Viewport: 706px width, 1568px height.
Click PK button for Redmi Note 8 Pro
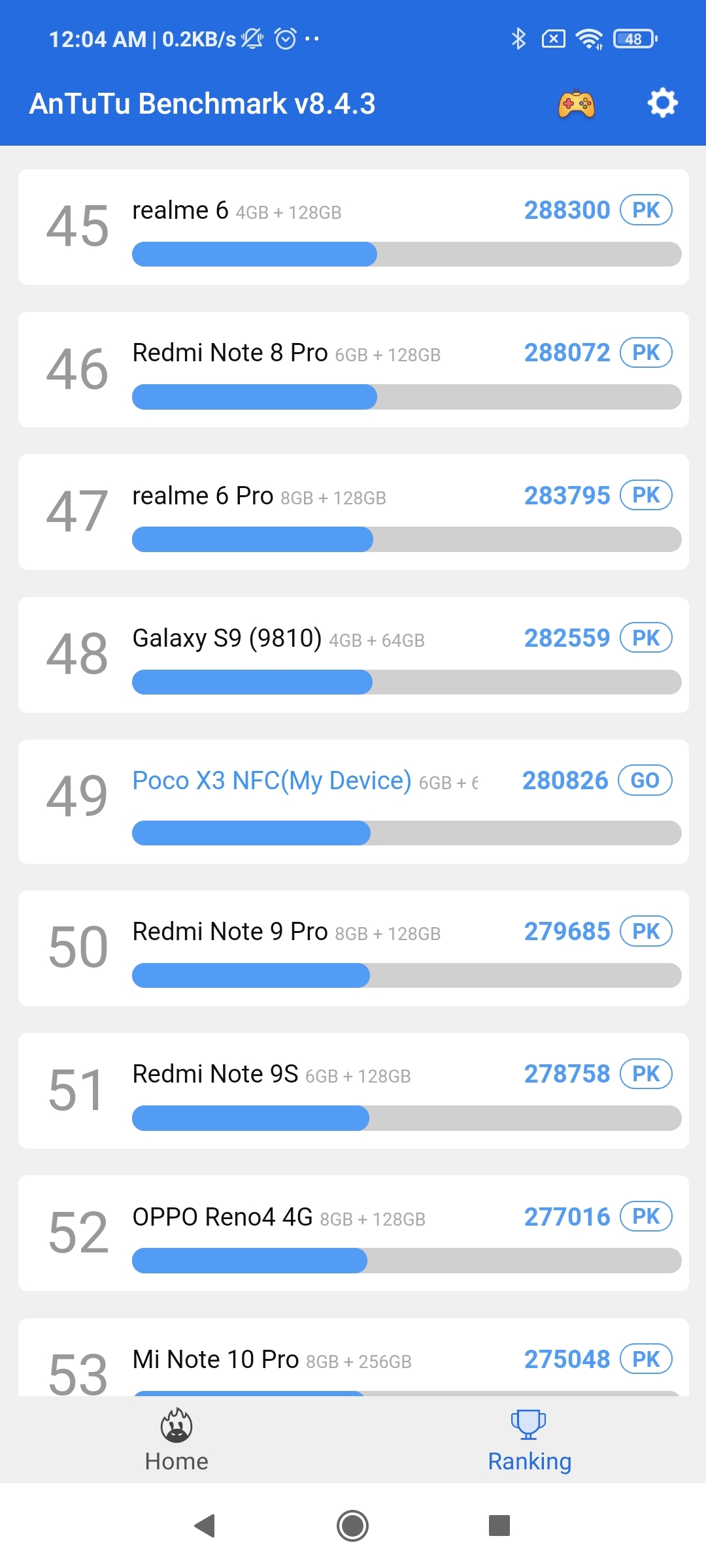point(646,352)
